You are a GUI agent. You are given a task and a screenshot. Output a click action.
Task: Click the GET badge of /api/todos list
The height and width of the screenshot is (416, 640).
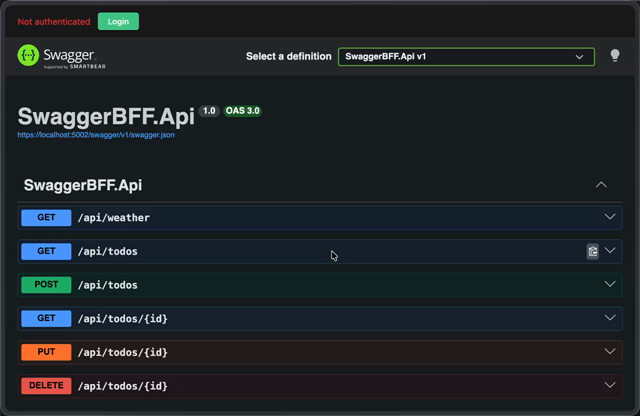(46, 251)
